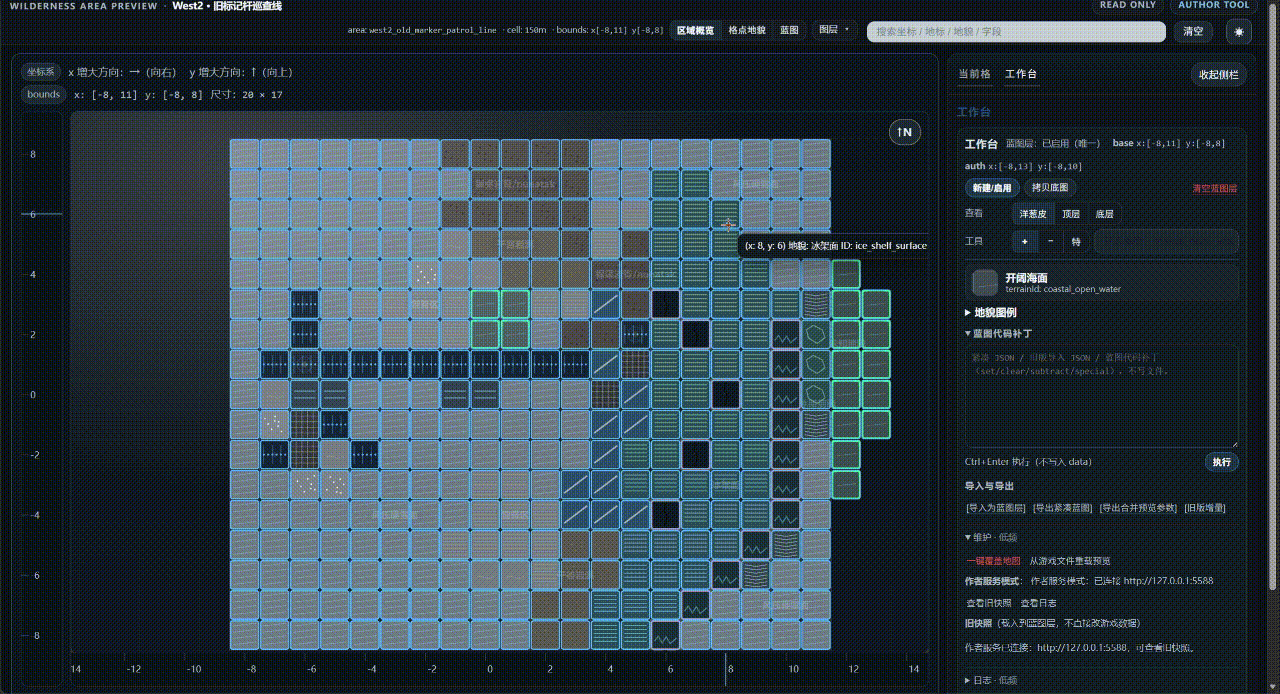Screen dimensions: 1280x694
Task: Click the 查看旧快照 link
Action: [x=987, y=603]
